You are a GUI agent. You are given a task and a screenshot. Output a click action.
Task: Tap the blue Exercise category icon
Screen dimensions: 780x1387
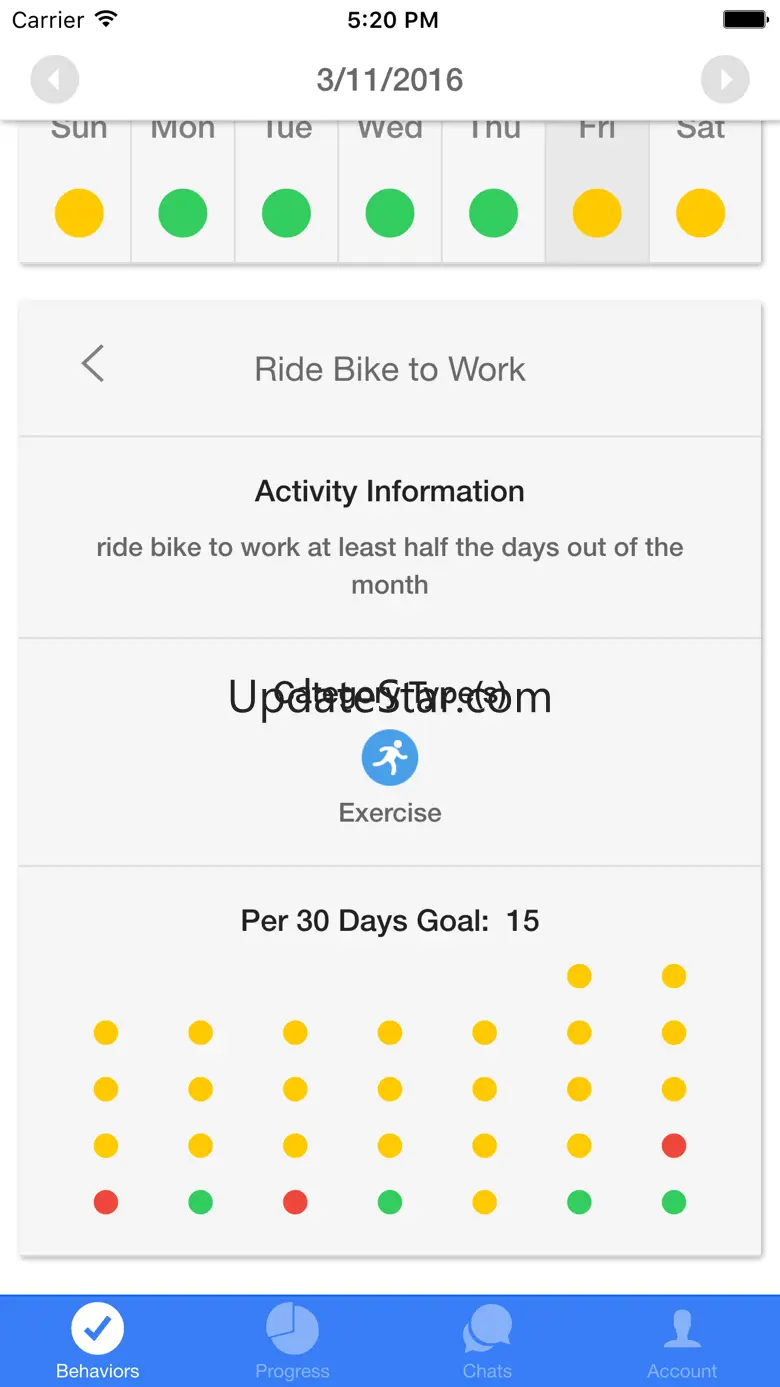click(390, 758)
